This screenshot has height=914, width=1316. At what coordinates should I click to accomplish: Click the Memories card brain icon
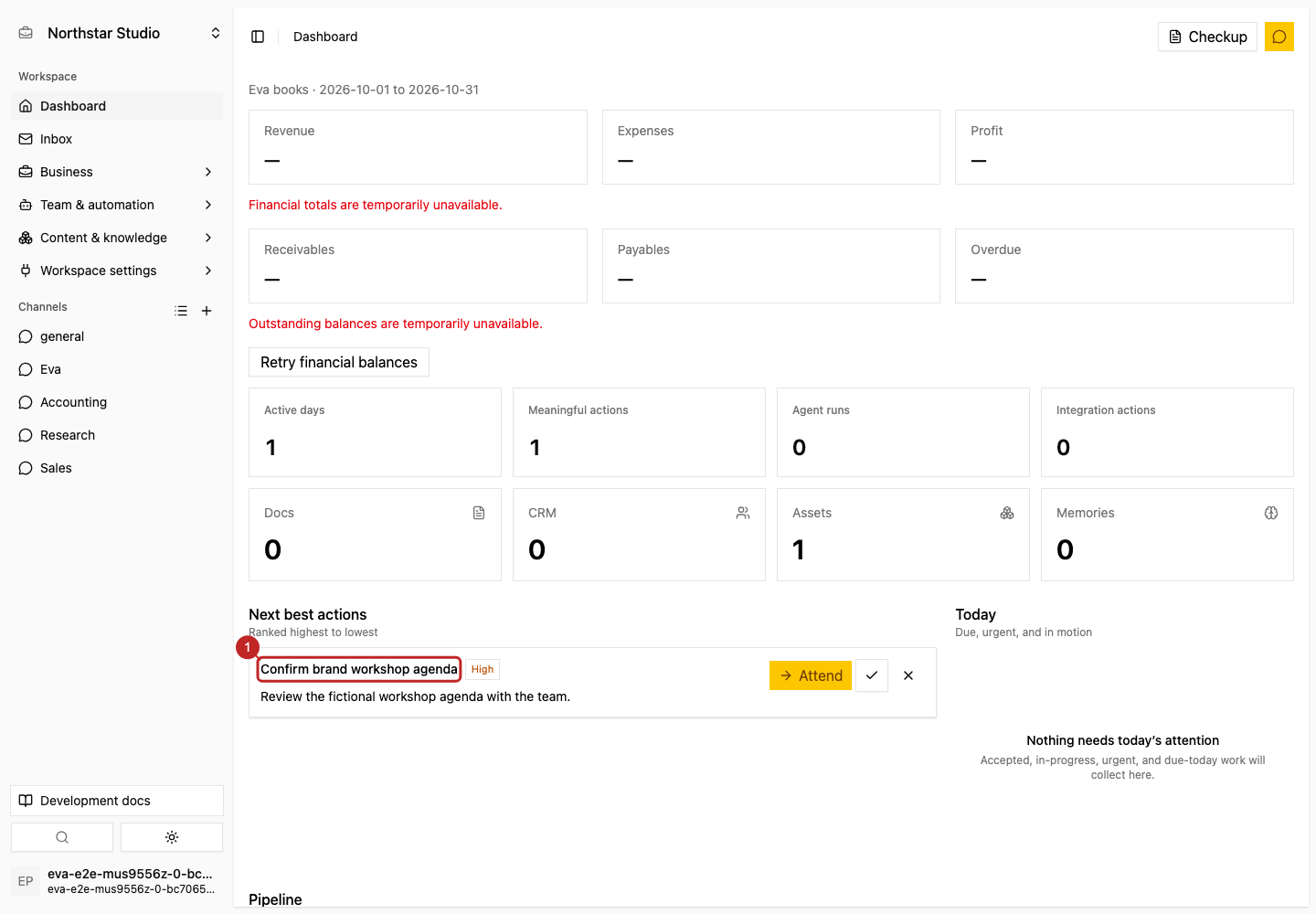click(1271, 513)
